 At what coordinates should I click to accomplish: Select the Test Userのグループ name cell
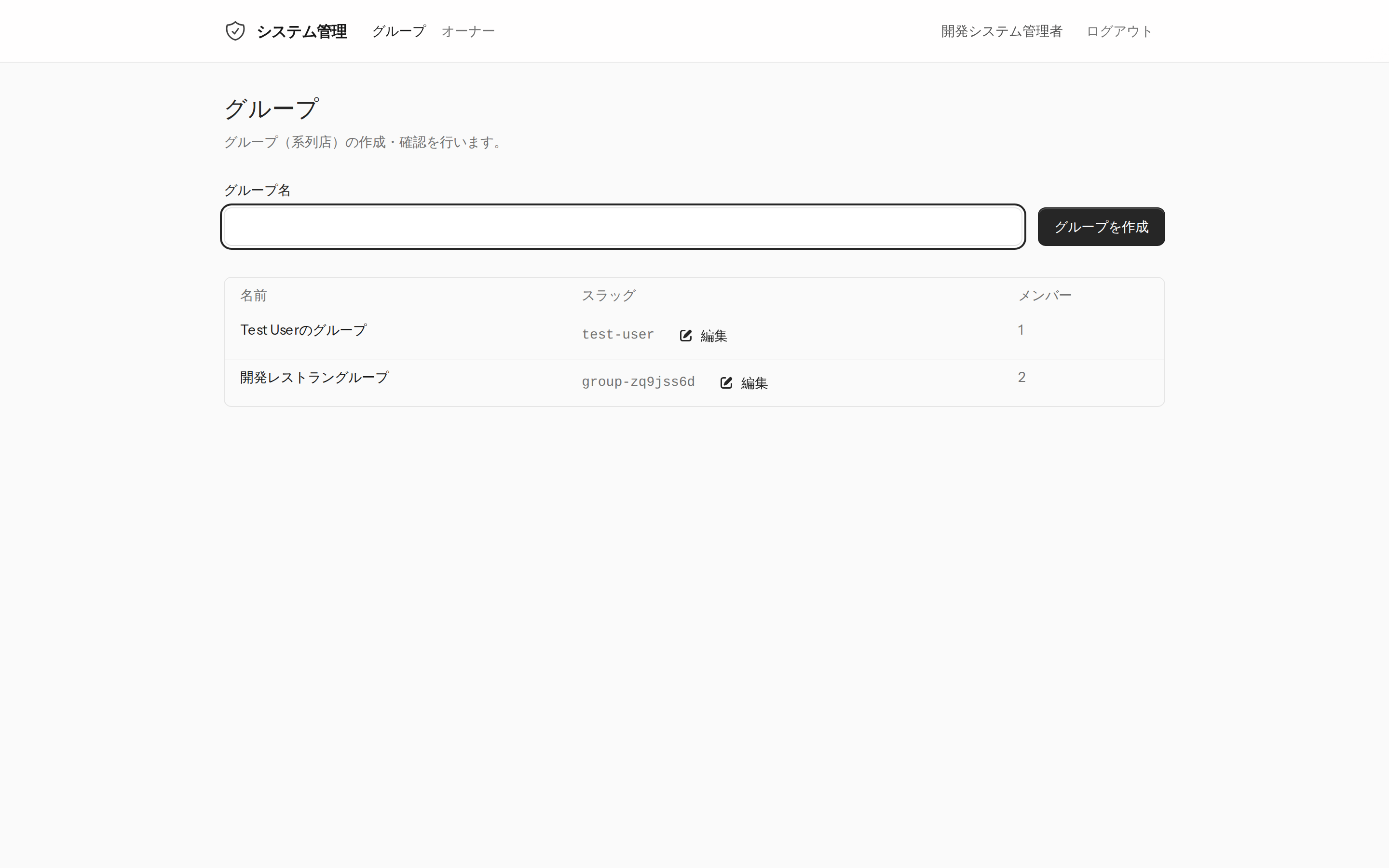(303, 330)
